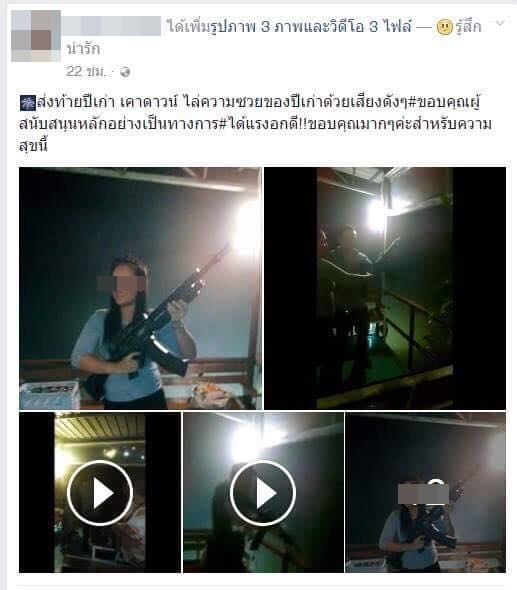517x590 pixels.
Task: Click the 'รู้สึกน่ารัก' feeling text
Action: click(x=468, y=27)
